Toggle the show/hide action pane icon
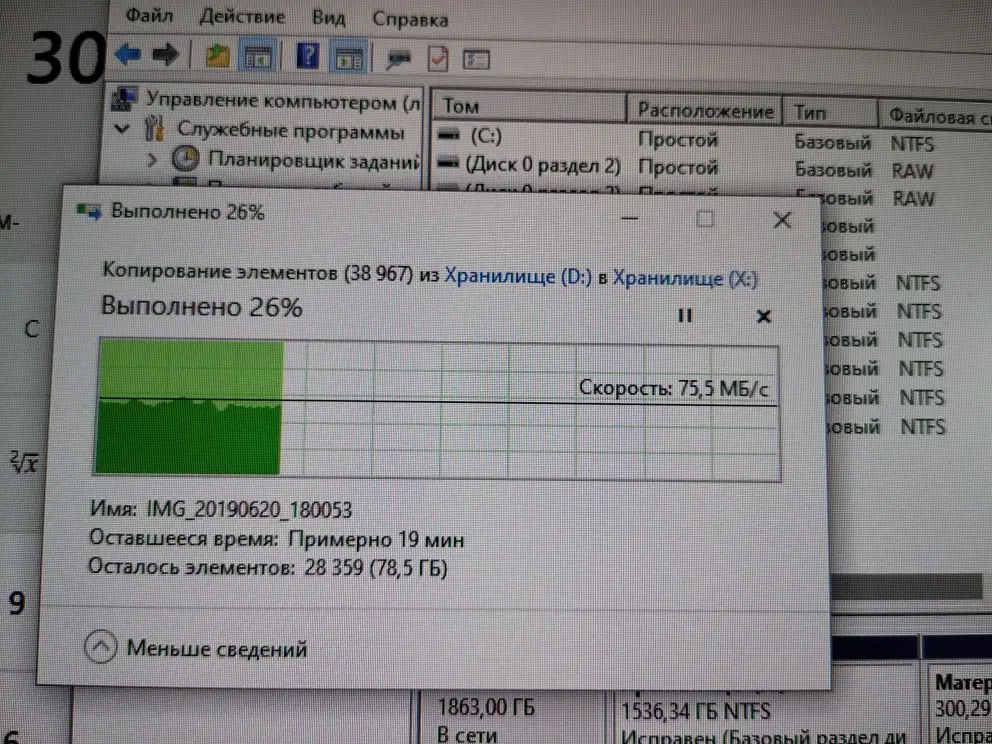992x744 pixels. tap(349, 59)
